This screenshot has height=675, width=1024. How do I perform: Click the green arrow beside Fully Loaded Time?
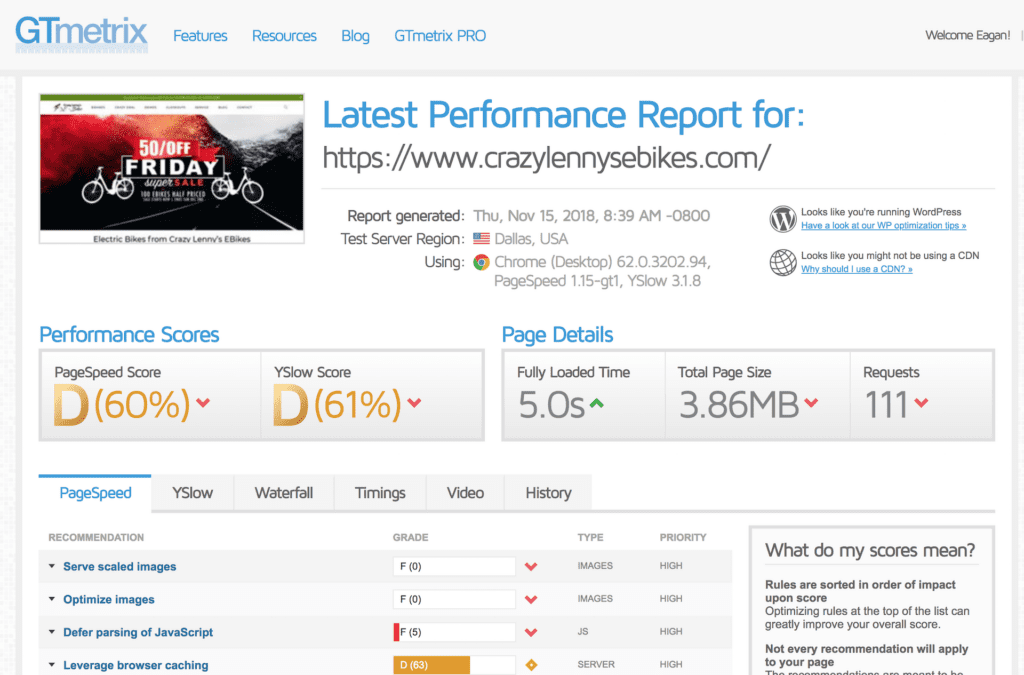[596, 403]
